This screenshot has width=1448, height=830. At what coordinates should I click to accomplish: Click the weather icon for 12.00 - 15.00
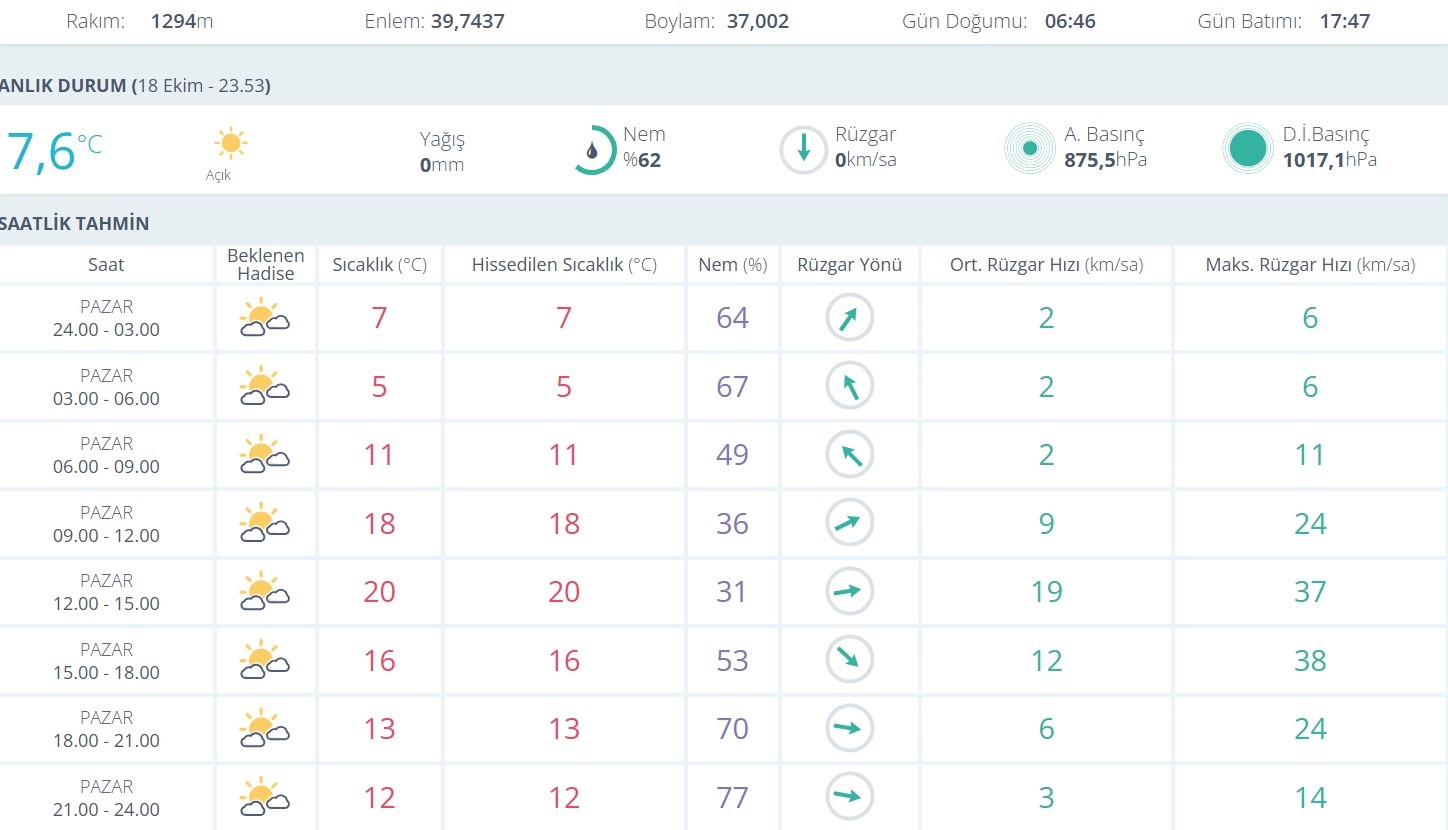tap(264, 591)
